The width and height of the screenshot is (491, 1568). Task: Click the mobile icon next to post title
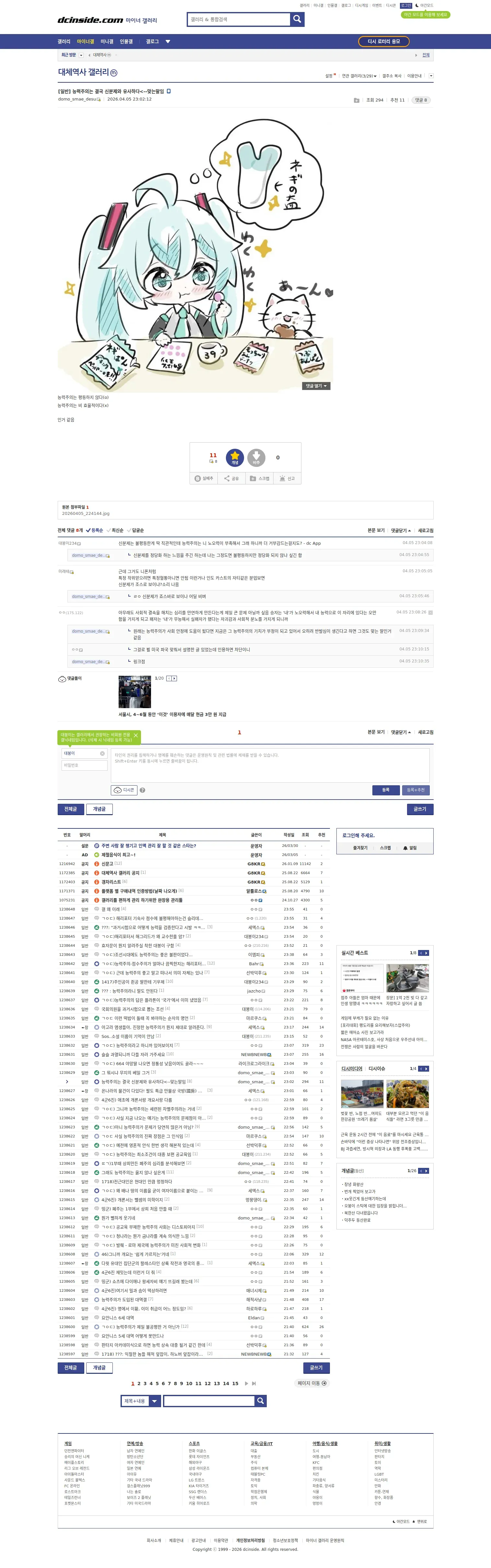tap(169, 91)
